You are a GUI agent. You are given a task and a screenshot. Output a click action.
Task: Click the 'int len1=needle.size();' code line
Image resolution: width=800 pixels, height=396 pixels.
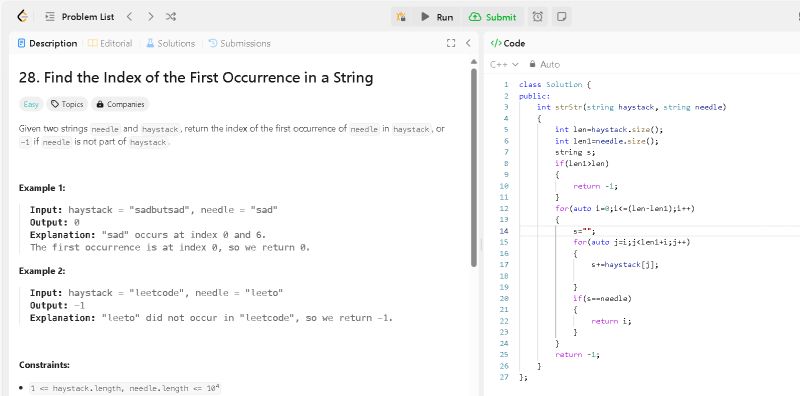pos(607,141)
